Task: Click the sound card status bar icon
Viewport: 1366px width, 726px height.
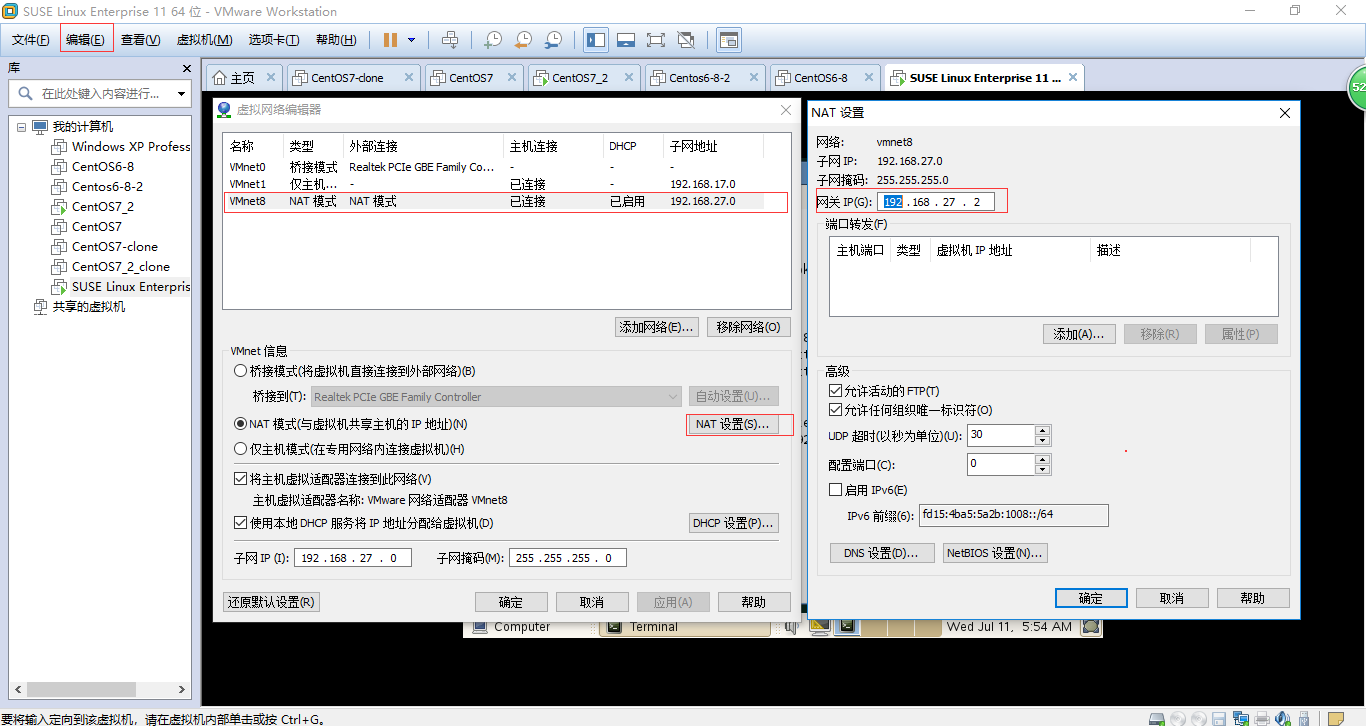Action: point(1282,718)
